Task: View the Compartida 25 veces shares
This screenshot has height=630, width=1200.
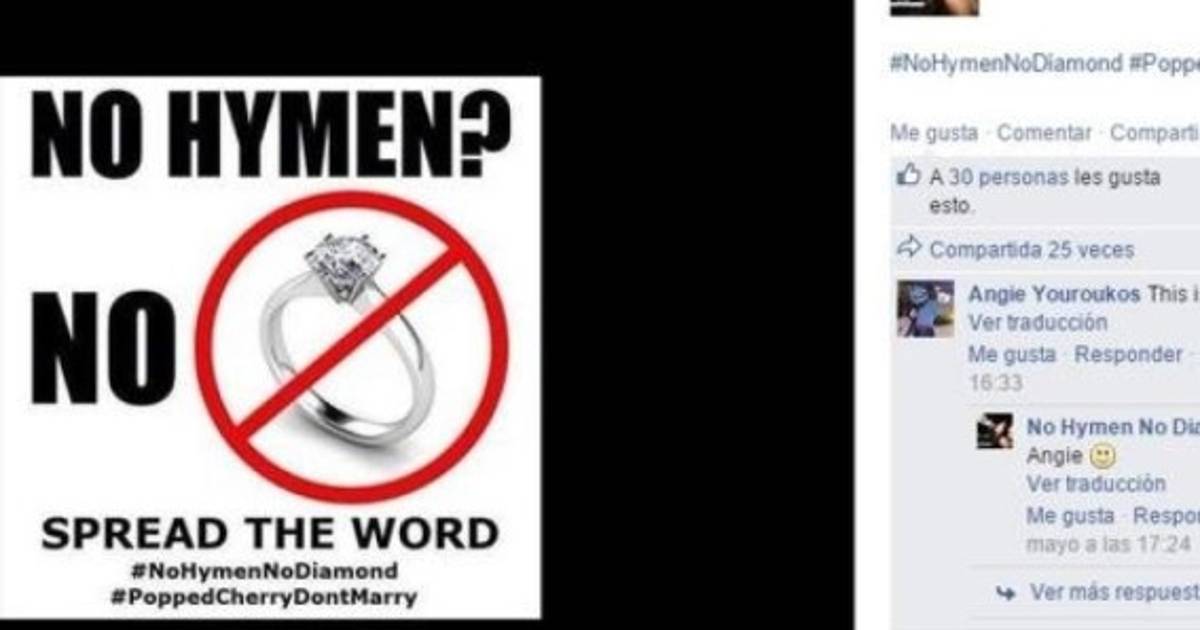Action: click(x=1032, y=249)
